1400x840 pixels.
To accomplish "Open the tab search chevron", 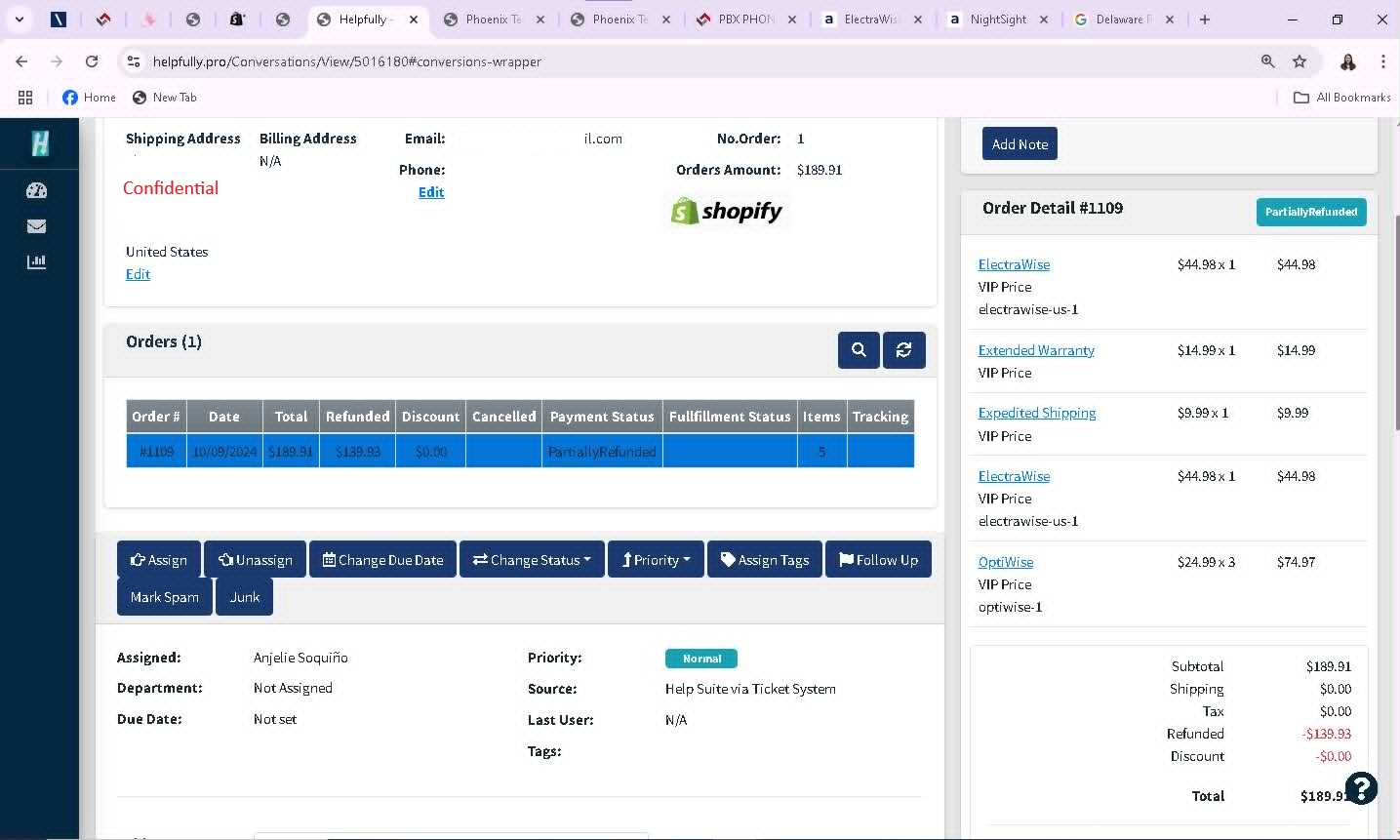I will [x=20, y=20].
